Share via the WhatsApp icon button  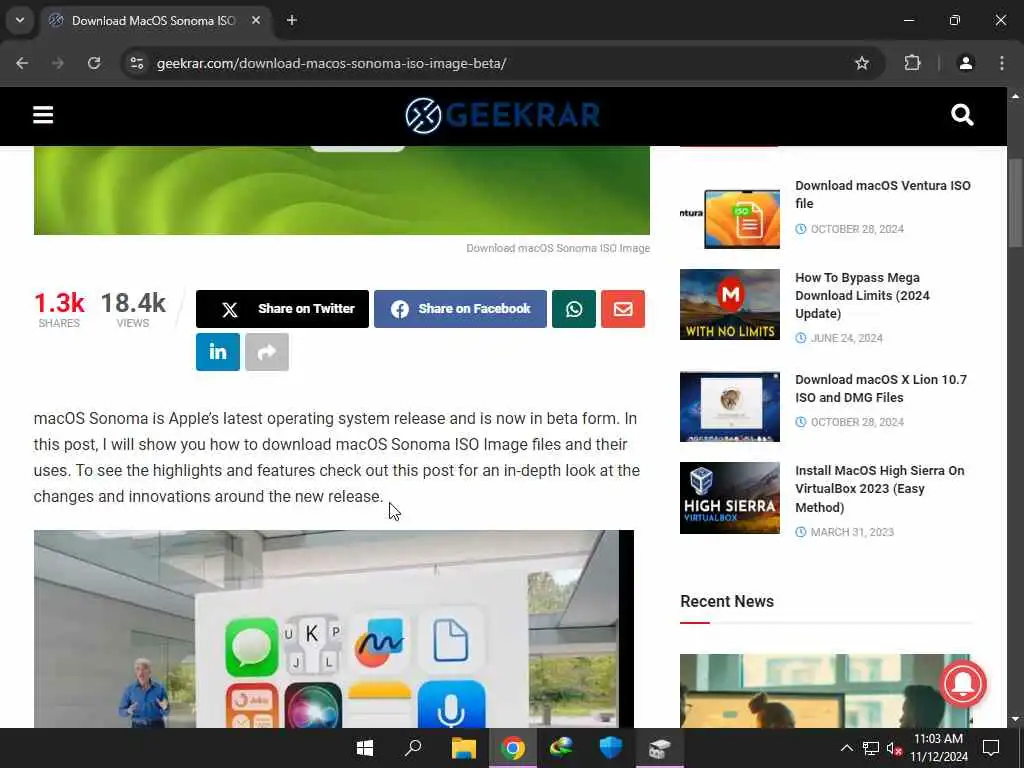click(x=574, y=309)
